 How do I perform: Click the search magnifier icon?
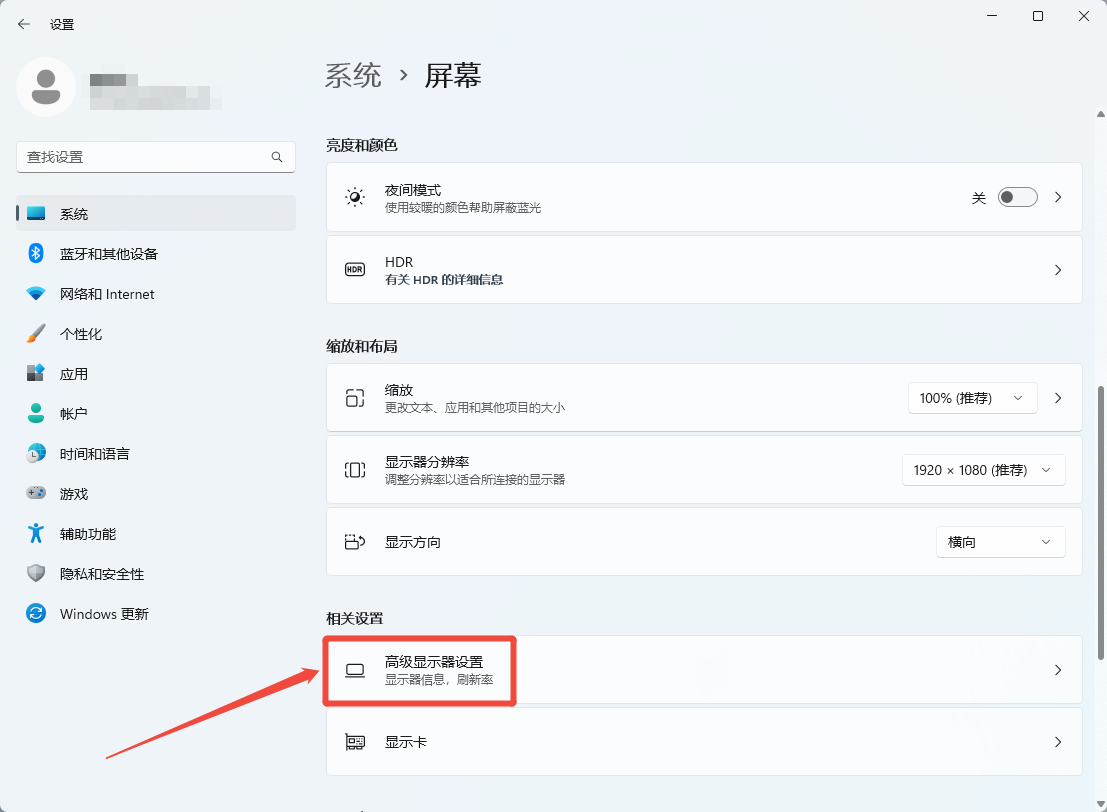(x=277, y=157)
